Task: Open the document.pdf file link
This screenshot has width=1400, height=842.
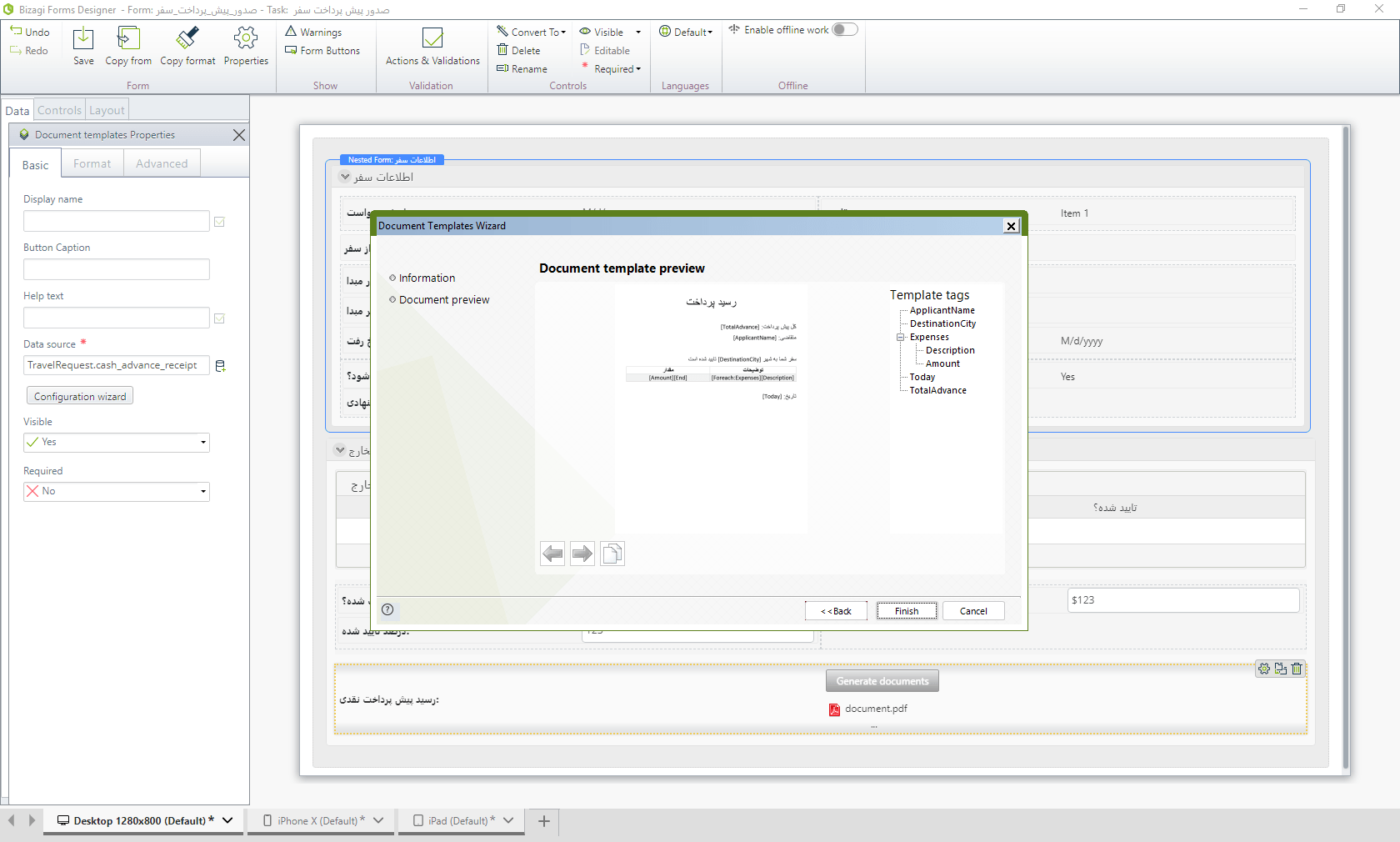Action: tap(867, 709)
